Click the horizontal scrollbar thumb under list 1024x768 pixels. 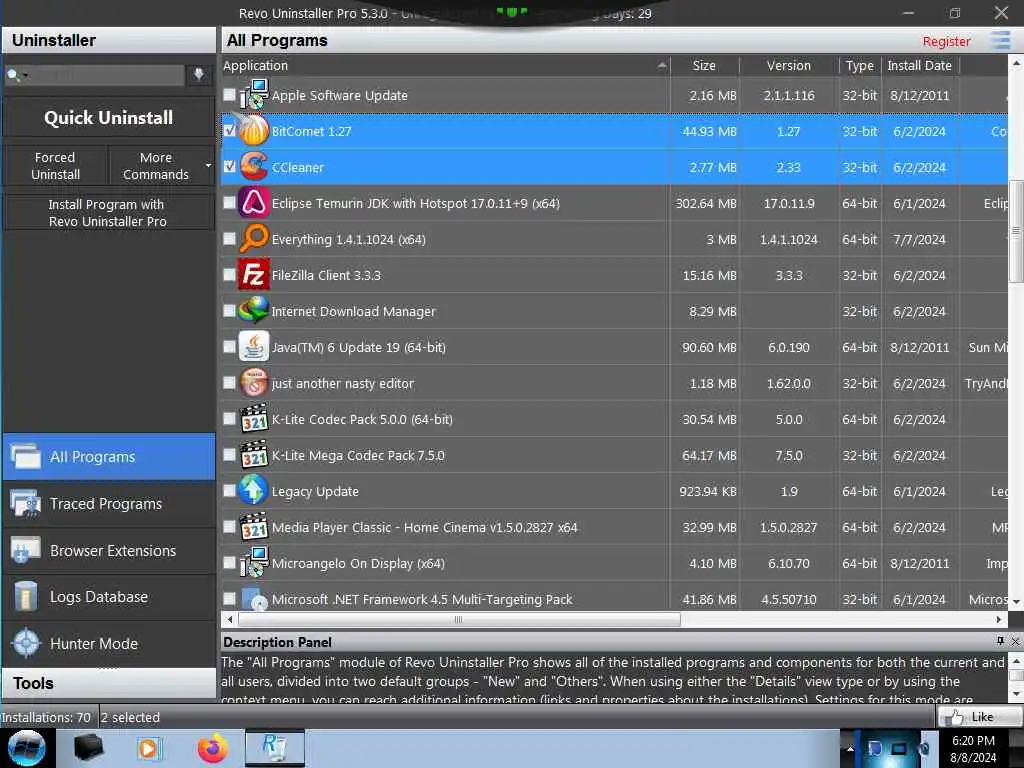click(x=459, y=619)
